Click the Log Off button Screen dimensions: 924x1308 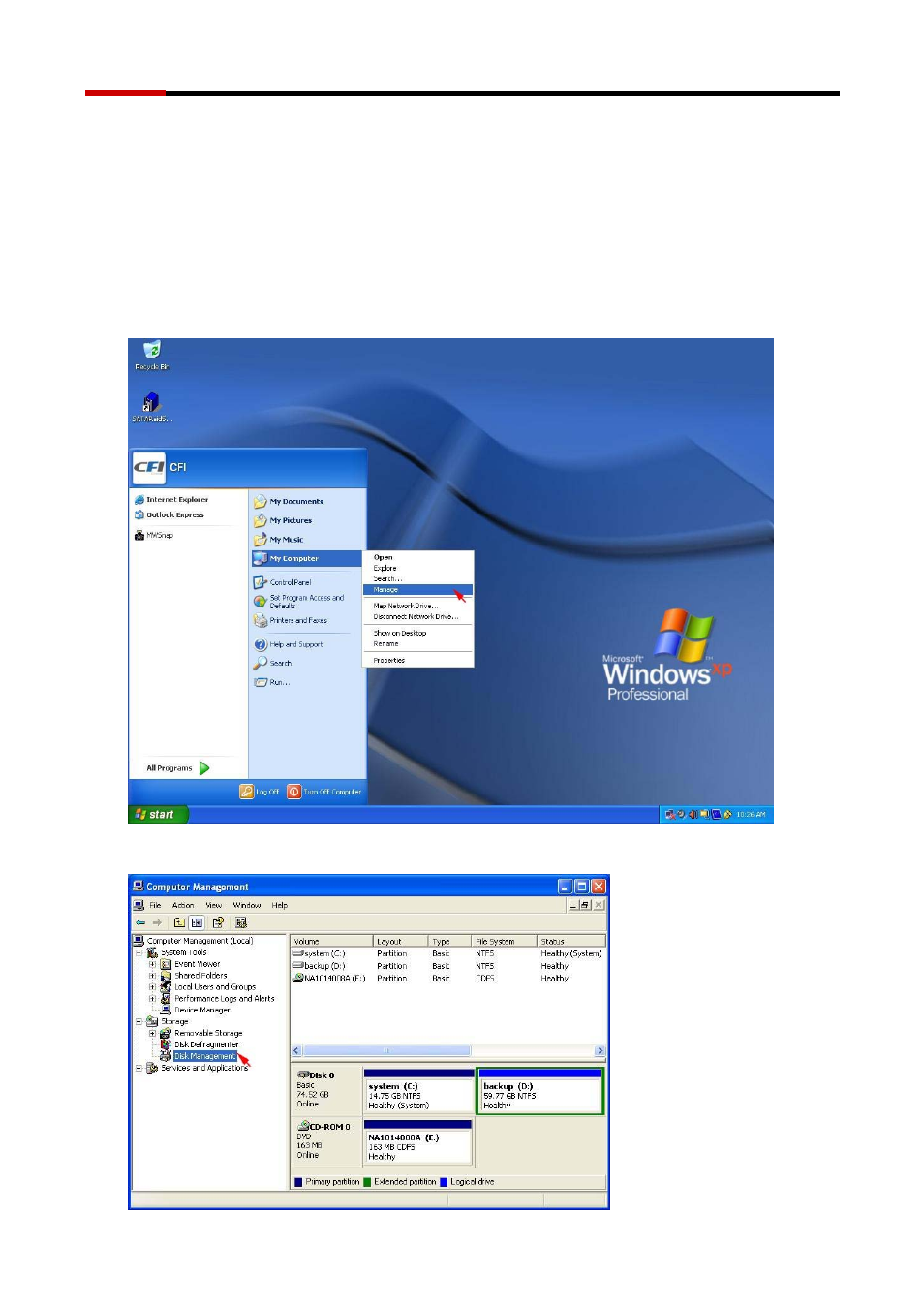click(260, 792)
